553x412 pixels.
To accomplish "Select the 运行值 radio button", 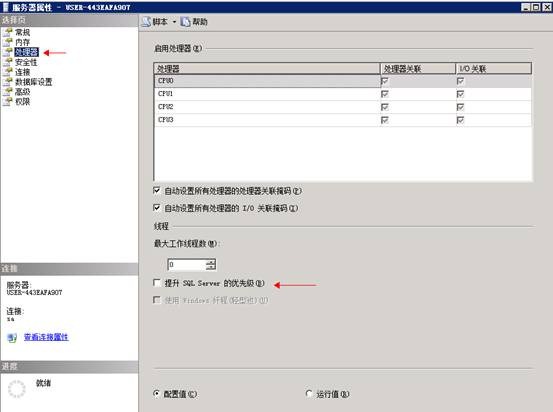I will 309,393.
